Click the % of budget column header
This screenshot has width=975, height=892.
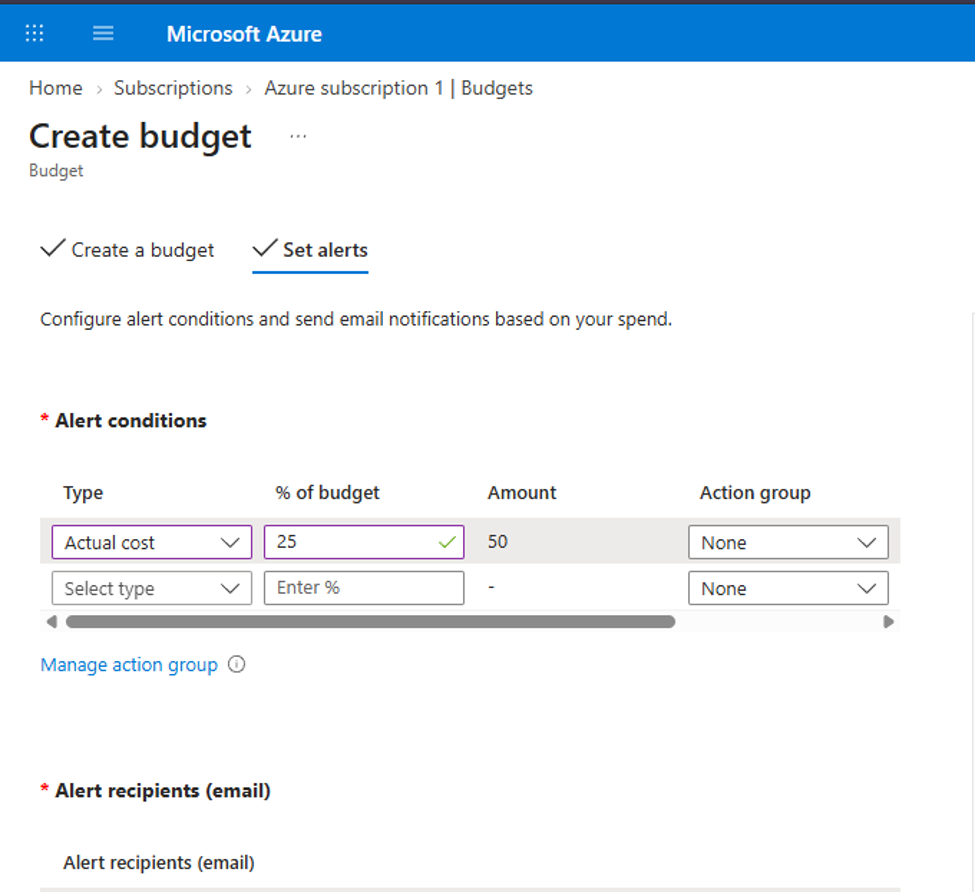[327, 493]
